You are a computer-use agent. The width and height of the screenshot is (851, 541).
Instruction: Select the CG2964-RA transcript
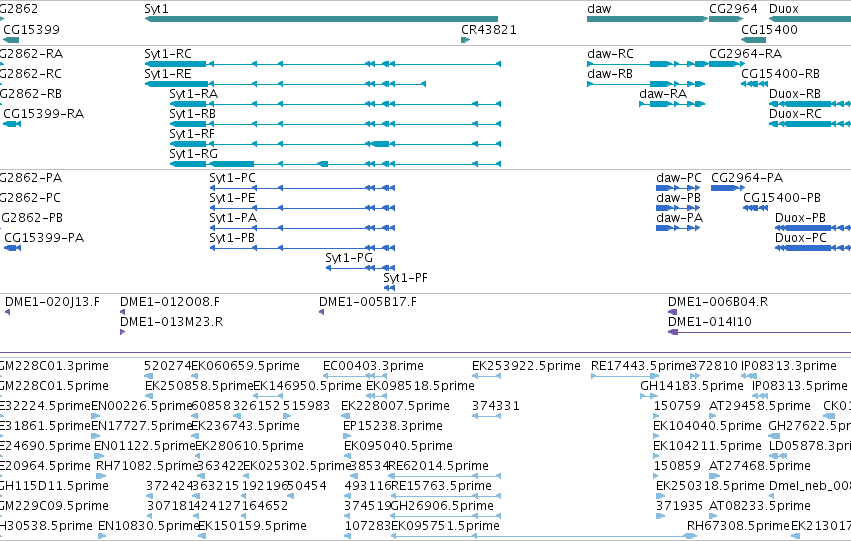(x=727, y=64)
